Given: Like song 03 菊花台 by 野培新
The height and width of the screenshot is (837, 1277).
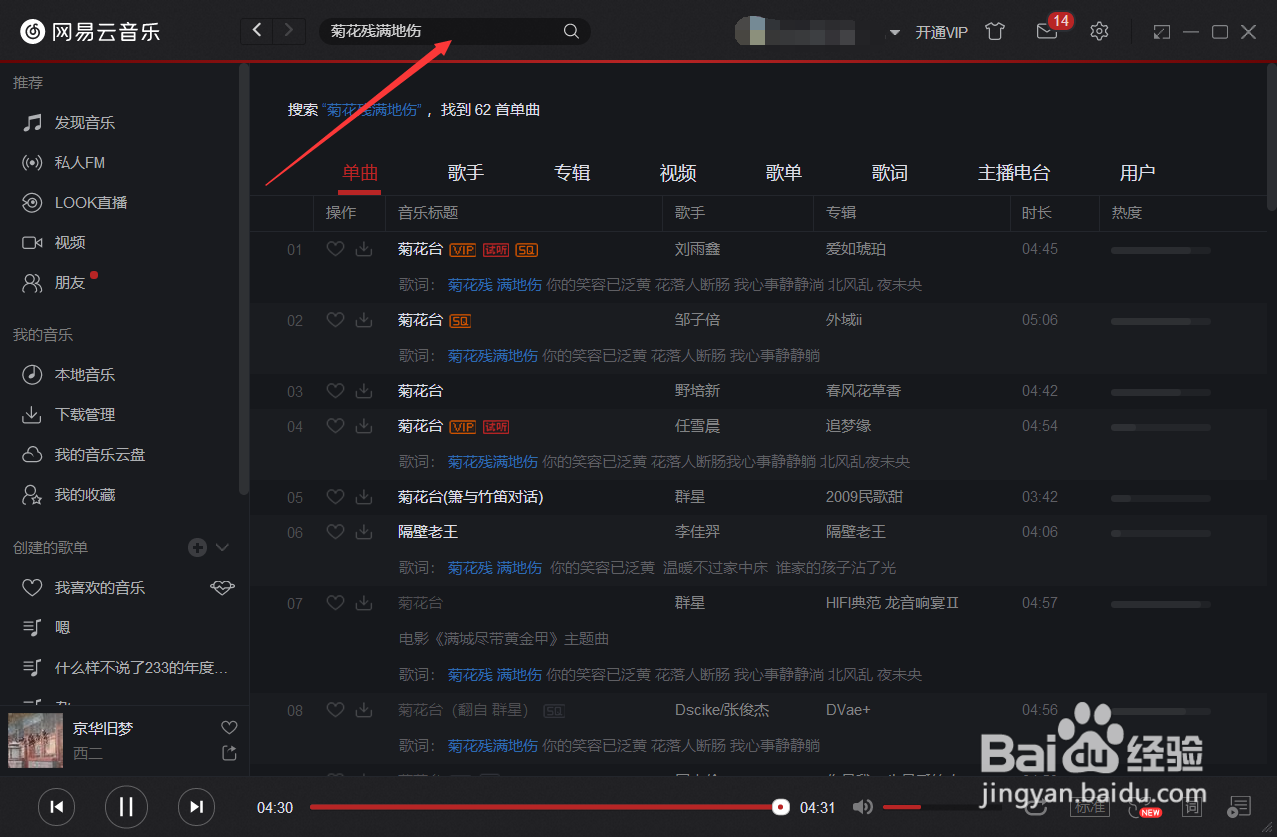Looking at the screenshot, I should tap(335, 391).
